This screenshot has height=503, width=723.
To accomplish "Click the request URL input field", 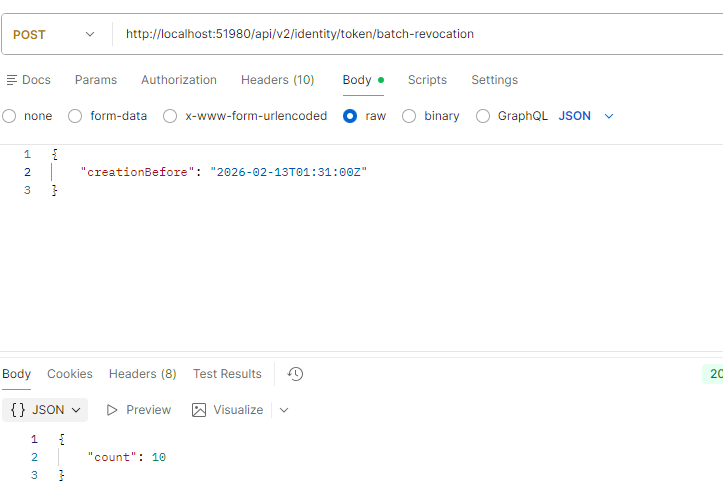I will point(400,34).
